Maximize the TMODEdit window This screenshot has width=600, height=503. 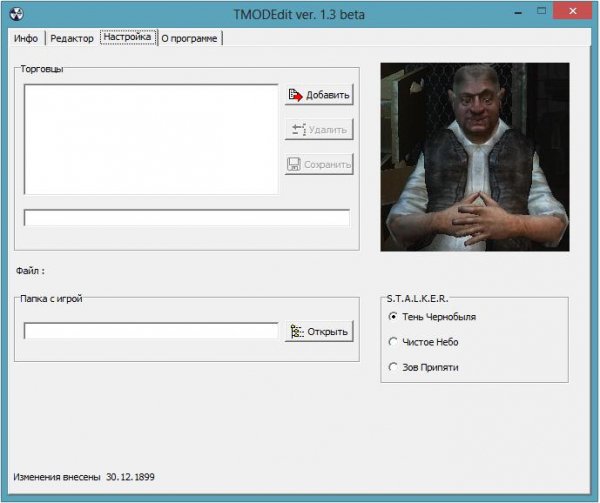(541, 11)
